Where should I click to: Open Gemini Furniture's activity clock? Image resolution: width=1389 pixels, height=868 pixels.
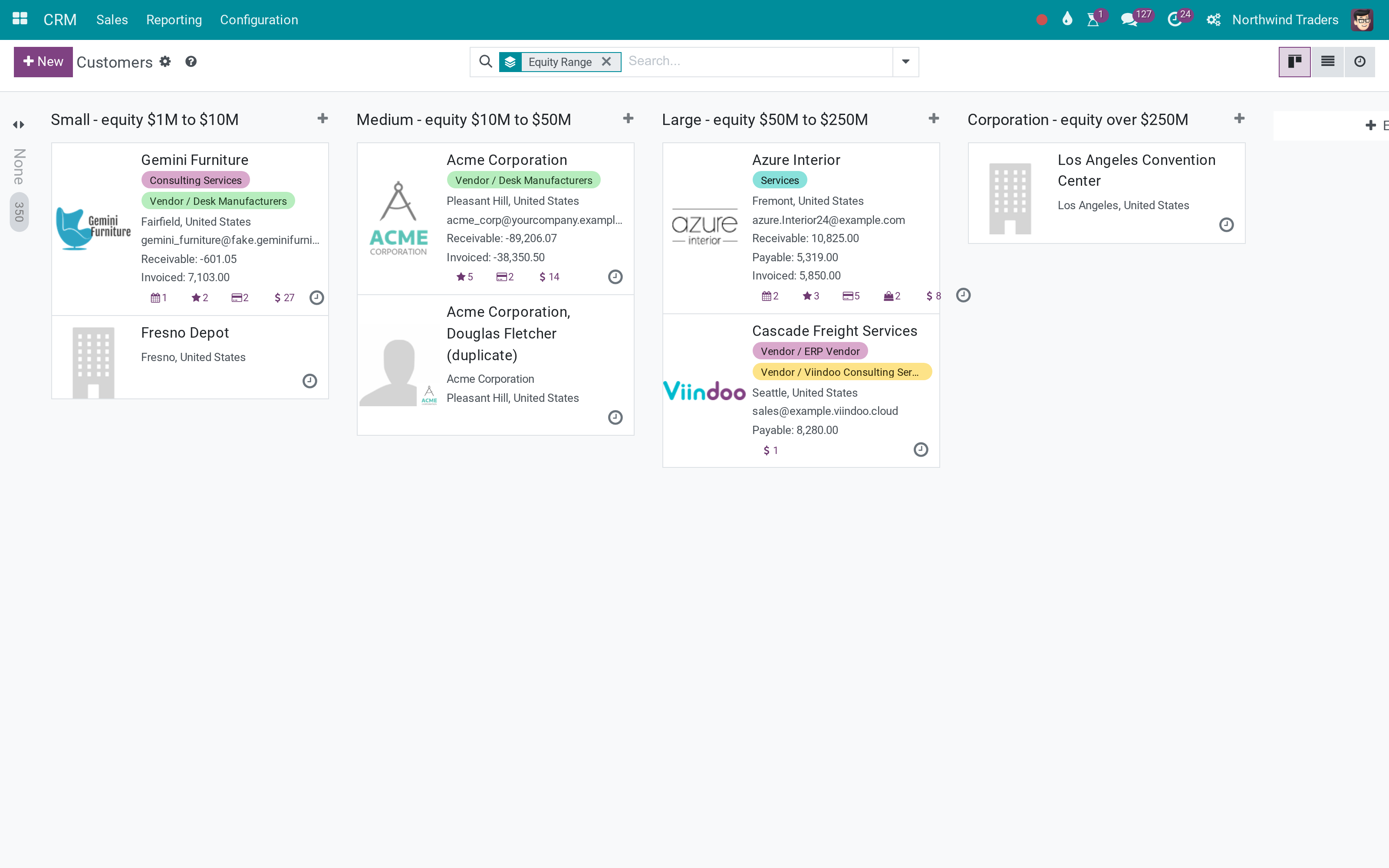(x=317, y=297)
